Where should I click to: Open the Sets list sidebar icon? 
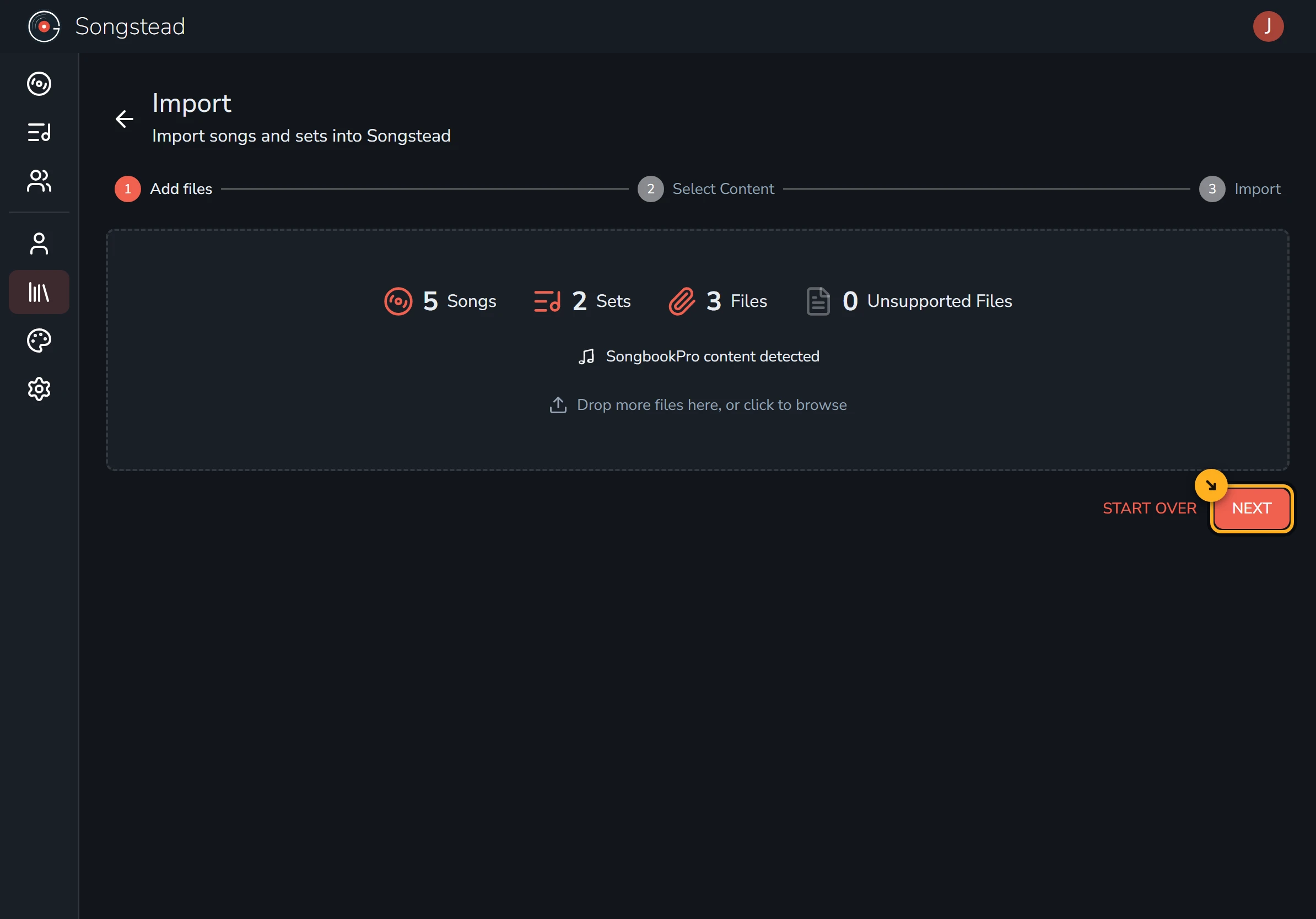39,132
